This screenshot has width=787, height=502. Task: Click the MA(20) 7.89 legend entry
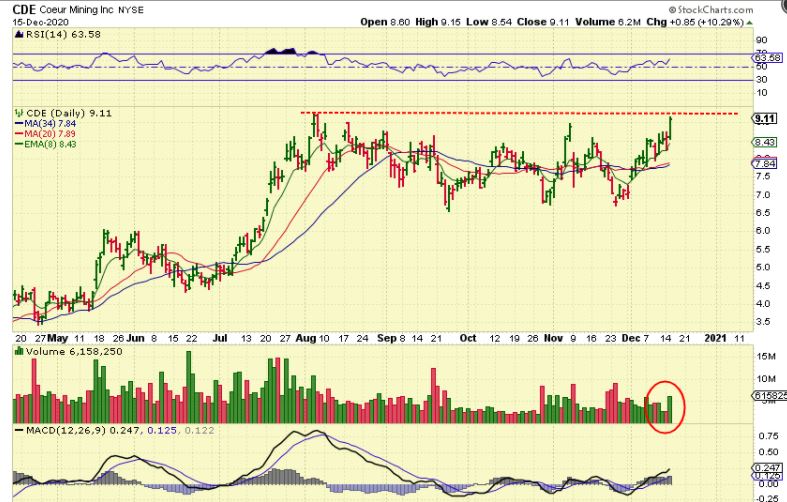pos(50,134)
